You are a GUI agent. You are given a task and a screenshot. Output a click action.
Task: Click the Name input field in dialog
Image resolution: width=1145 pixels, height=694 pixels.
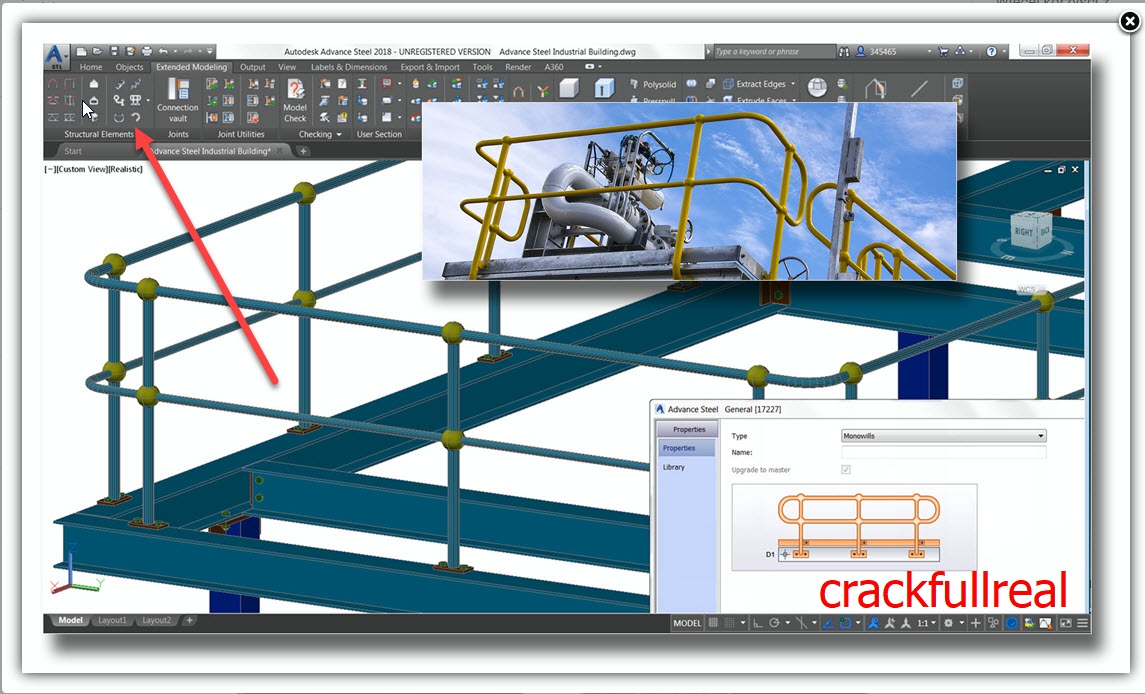pyautogui.click(x=943, y=452)
